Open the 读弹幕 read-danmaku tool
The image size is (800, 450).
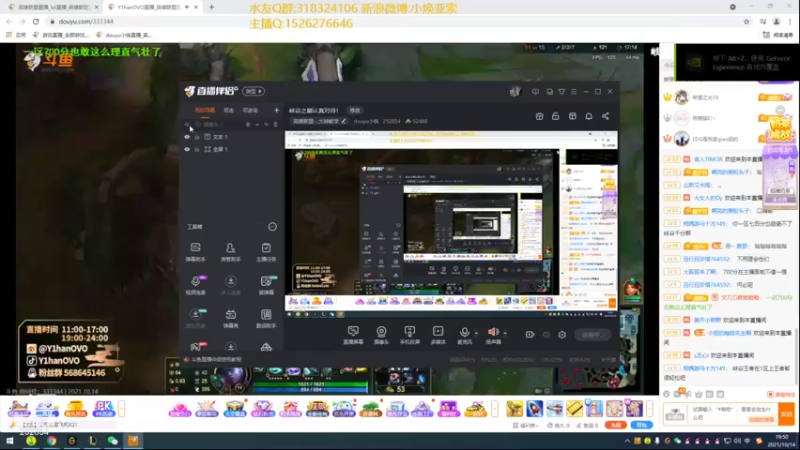click(x=266, y=285)
